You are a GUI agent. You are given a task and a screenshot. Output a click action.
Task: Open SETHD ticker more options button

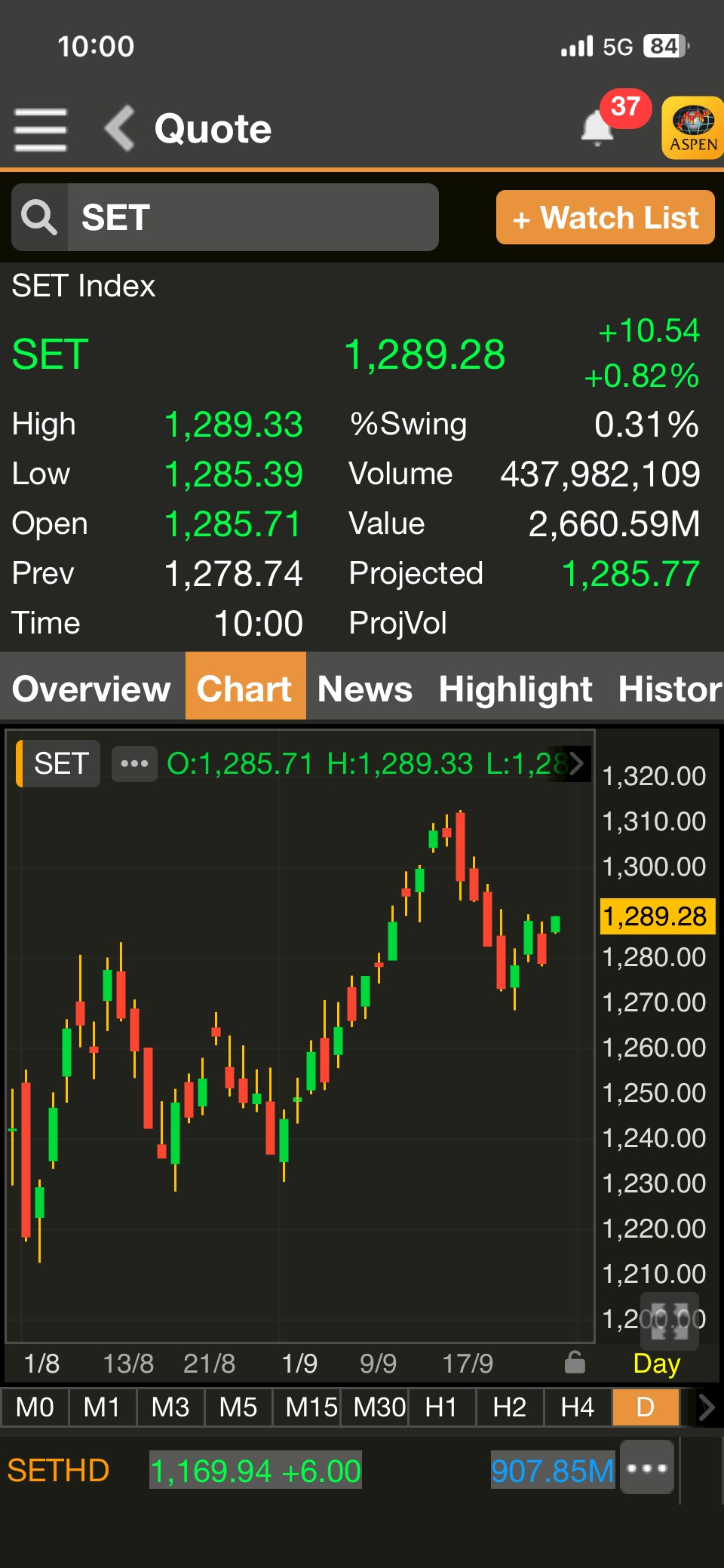647,1468
